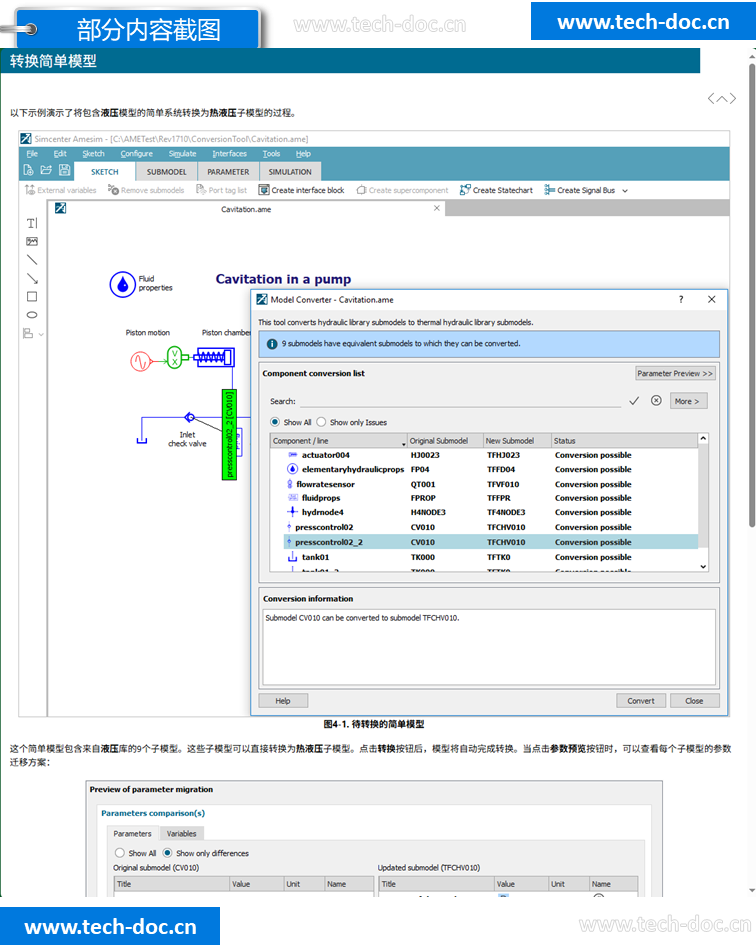This screenshot has height=945, width=756.
Task: Switch to the Variables tab
Action: click(181, 834)
